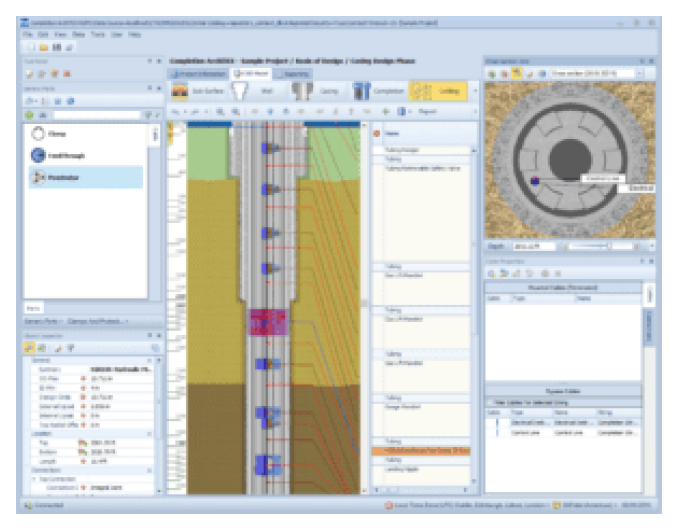Click the open folder icon in the toolbar
678x530 pixels.
pyautogui.click(x=43, y=47)
